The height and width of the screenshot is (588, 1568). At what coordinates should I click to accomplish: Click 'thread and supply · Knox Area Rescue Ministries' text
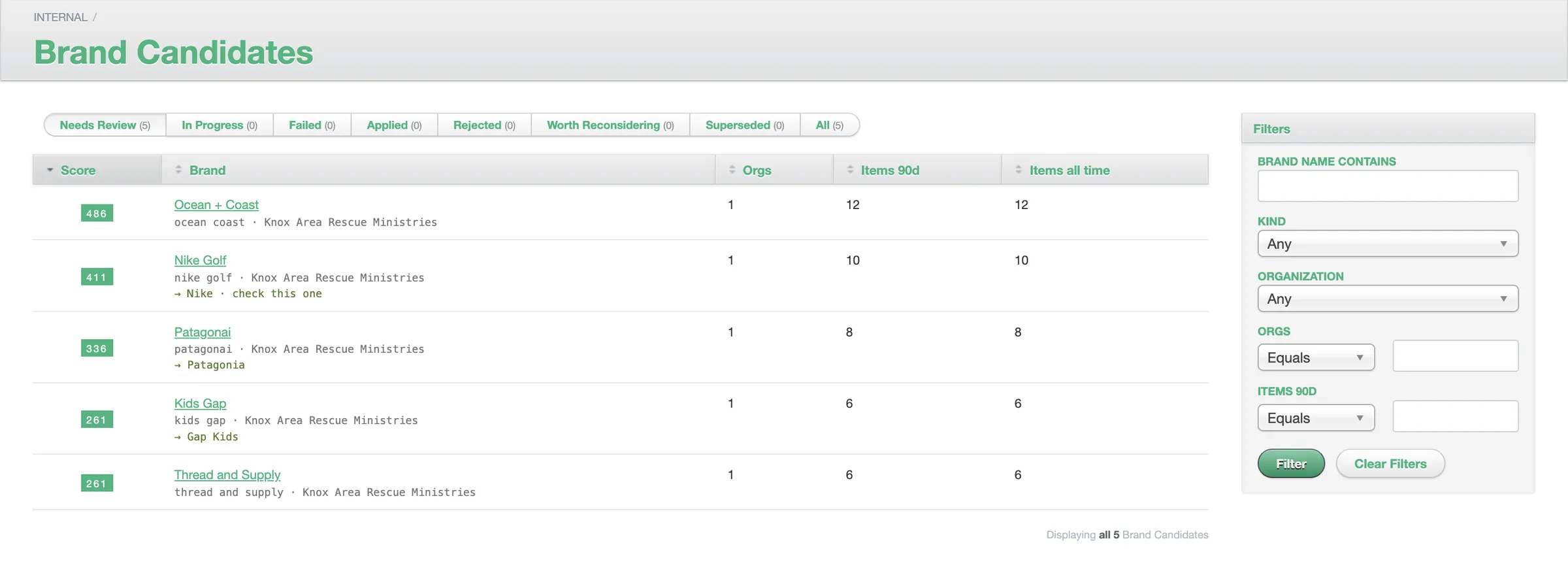click(x=325, y=492)
